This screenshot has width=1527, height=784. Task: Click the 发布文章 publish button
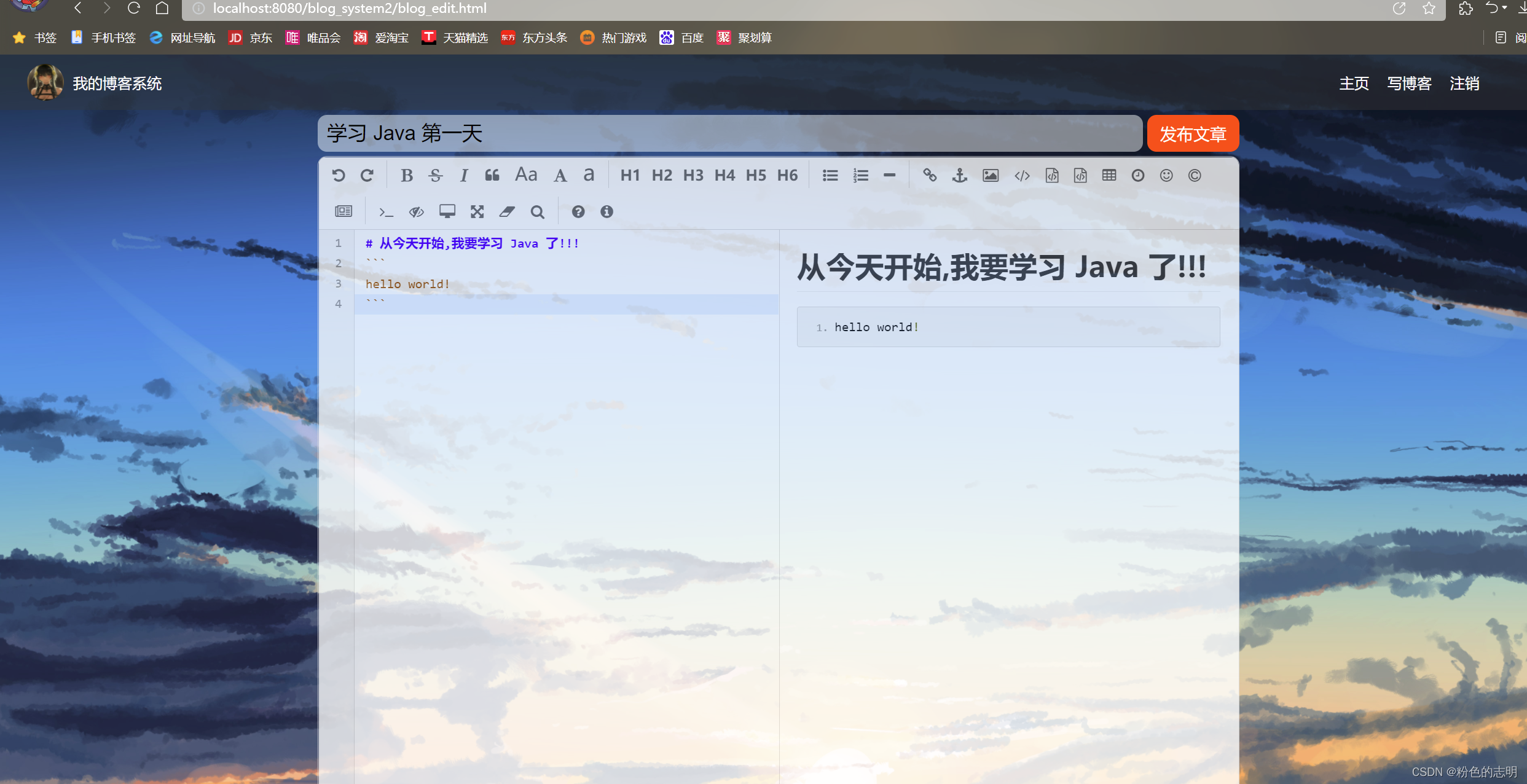pos(1193,133)
